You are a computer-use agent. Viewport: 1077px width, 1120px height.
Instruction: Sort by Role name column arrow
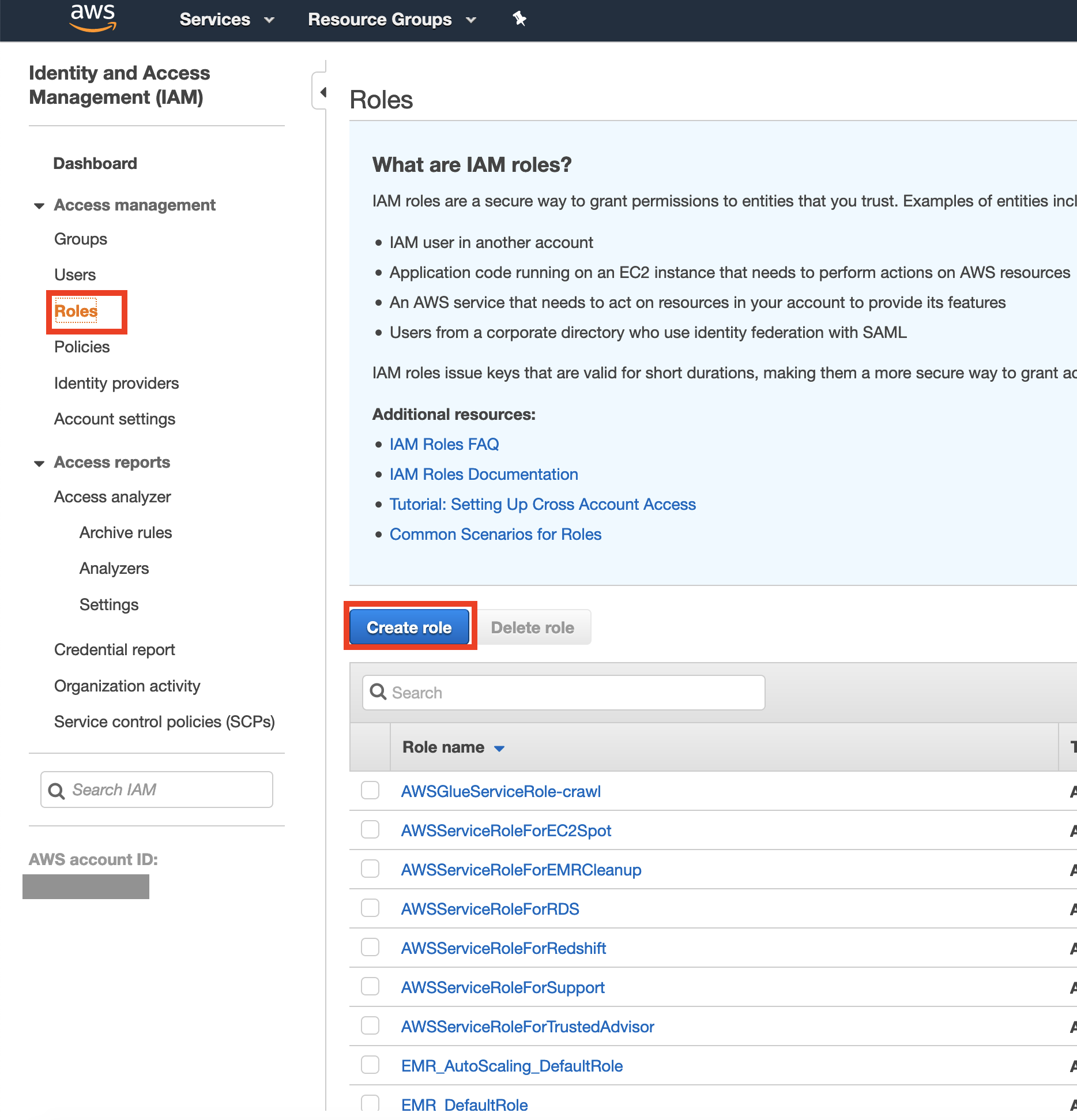[x=499, y=749]
